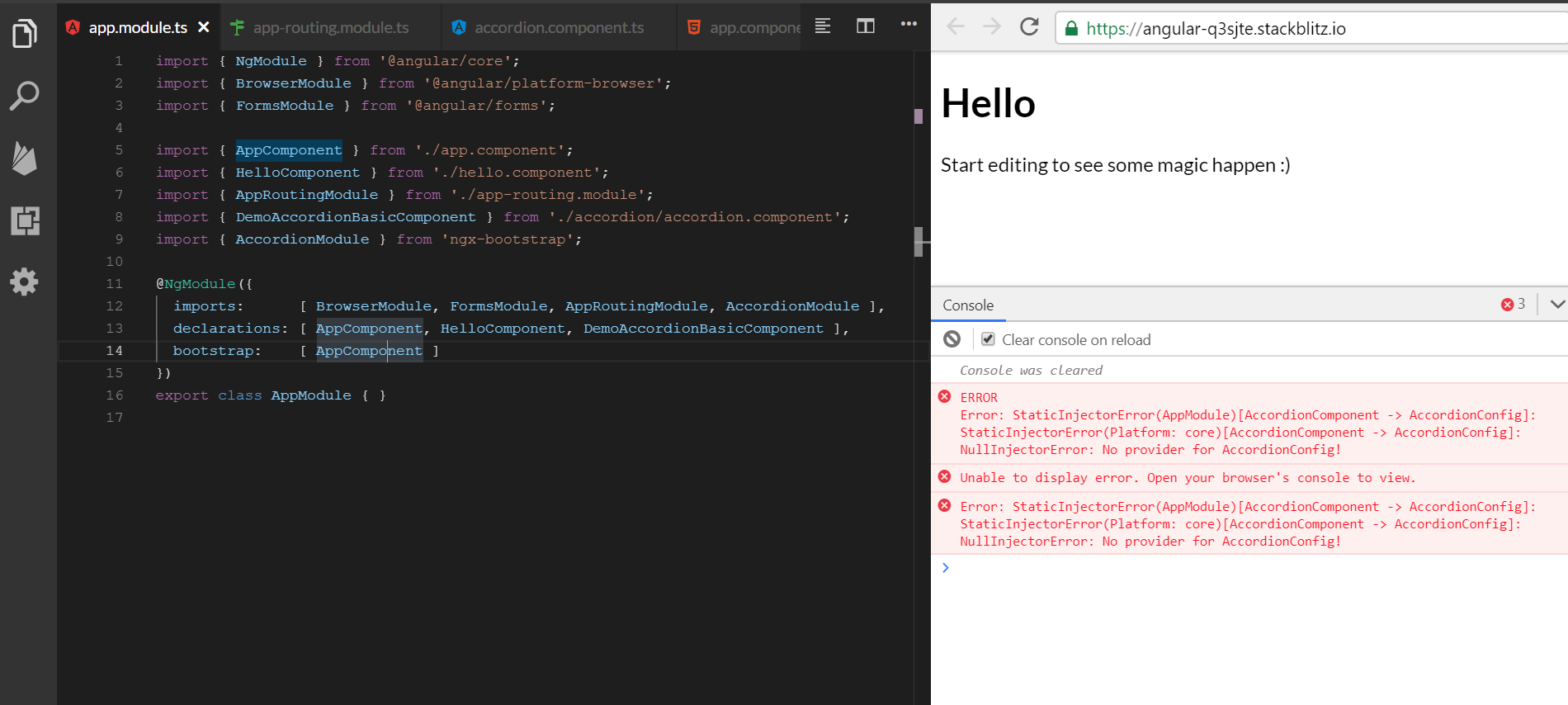Click the secure lock icon in URL bar
The width and height of the screenshot is (1568, 705).
click(x=1071, y=28)
